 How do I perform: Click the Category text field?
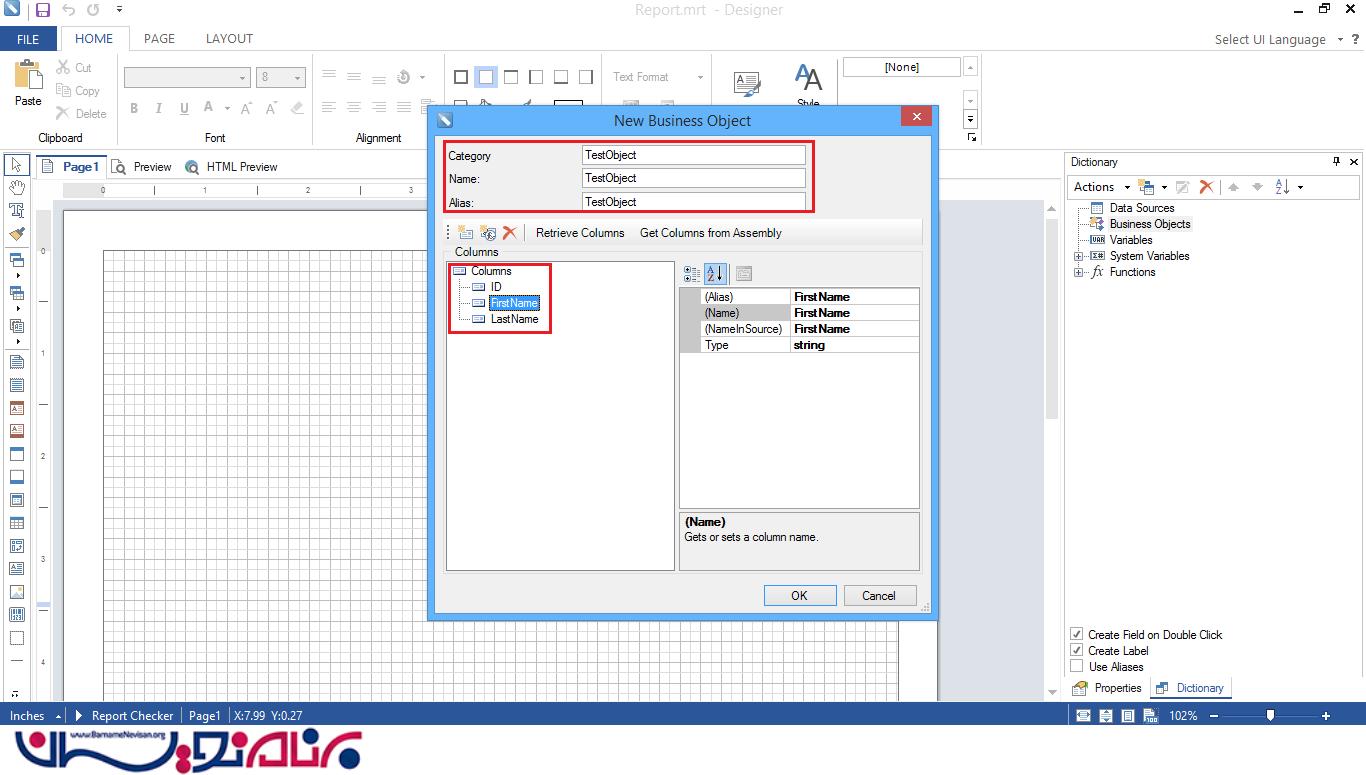click(693, 155)
